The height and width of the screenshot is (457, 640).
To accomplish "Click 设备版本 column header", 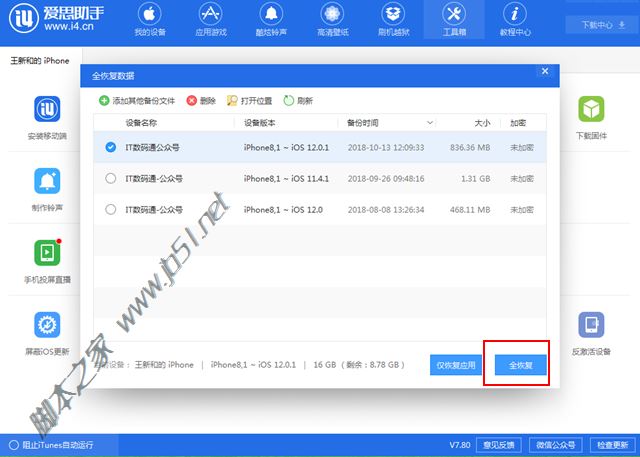I will [260, 123].
